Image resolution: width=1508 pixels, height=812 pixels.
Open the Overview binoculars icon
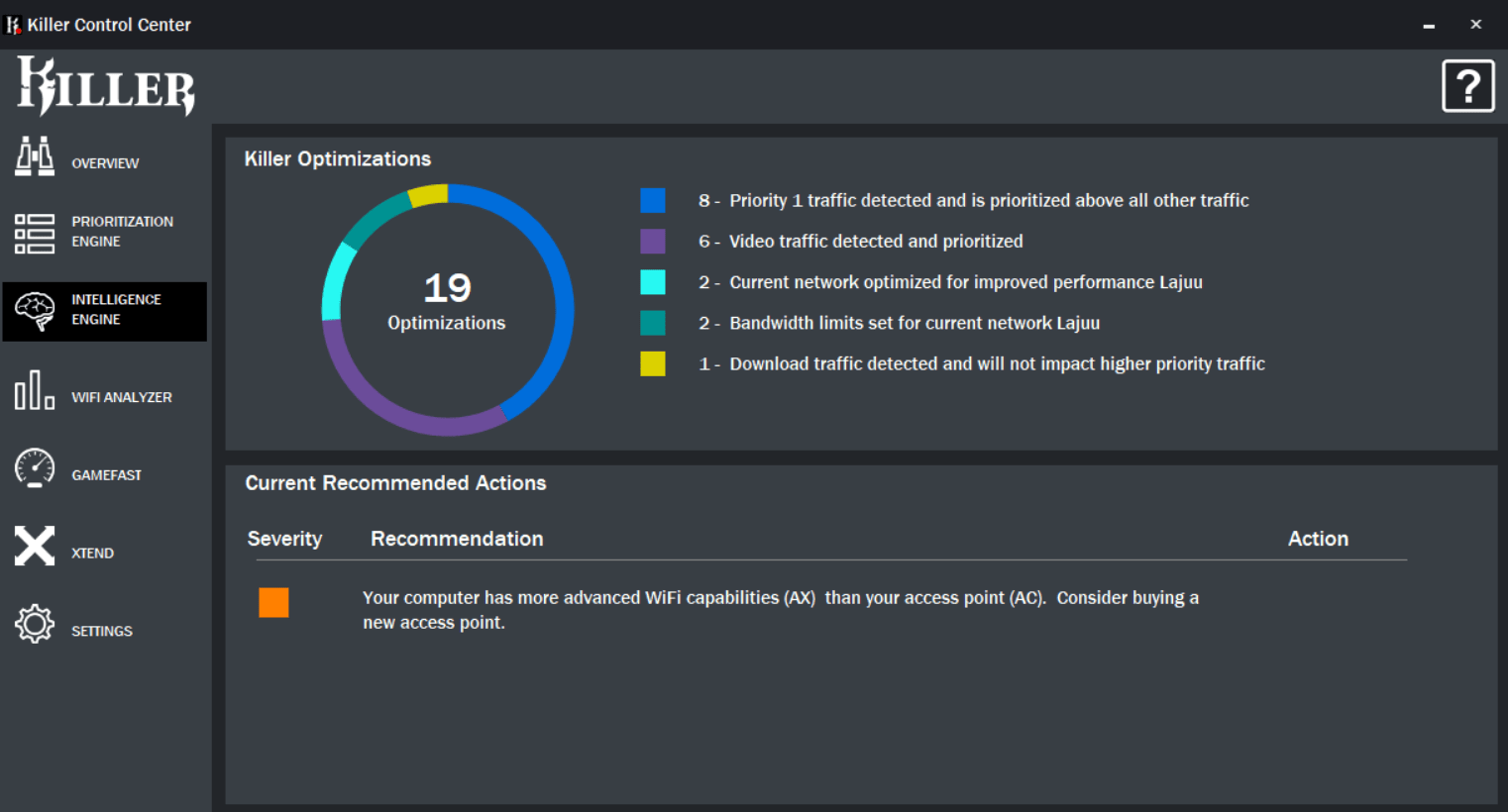coord(35,156)
